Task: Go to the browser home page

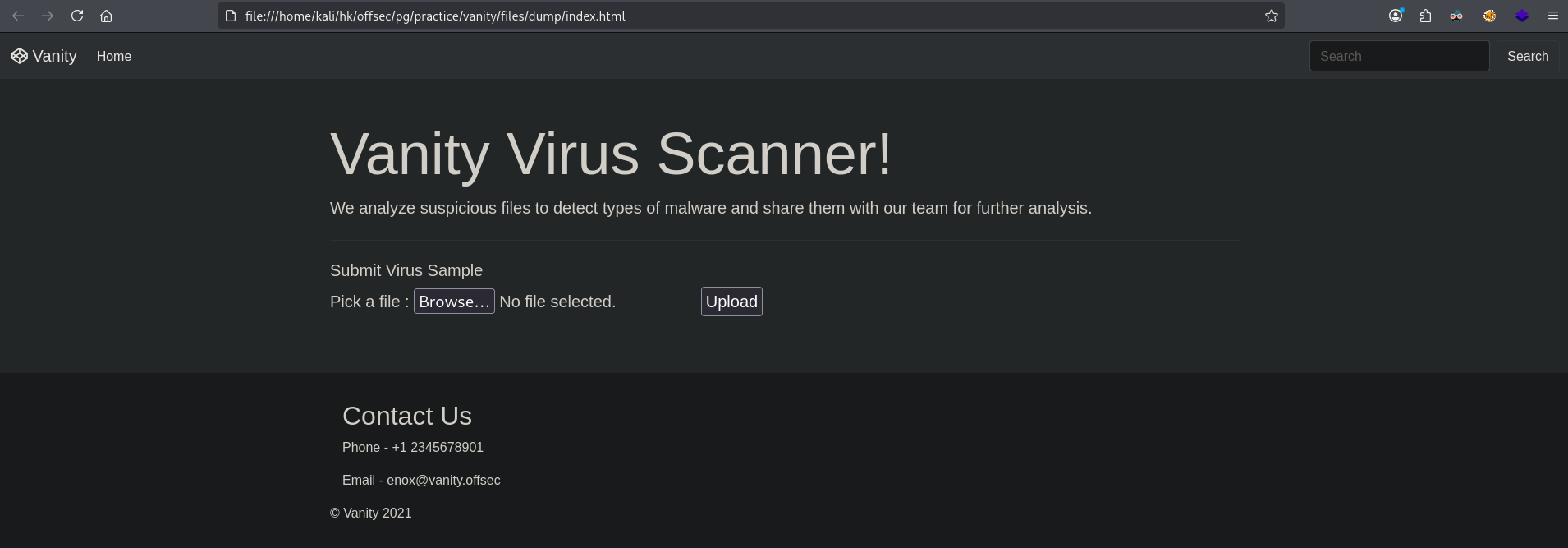Action: [x=106, y=16]
